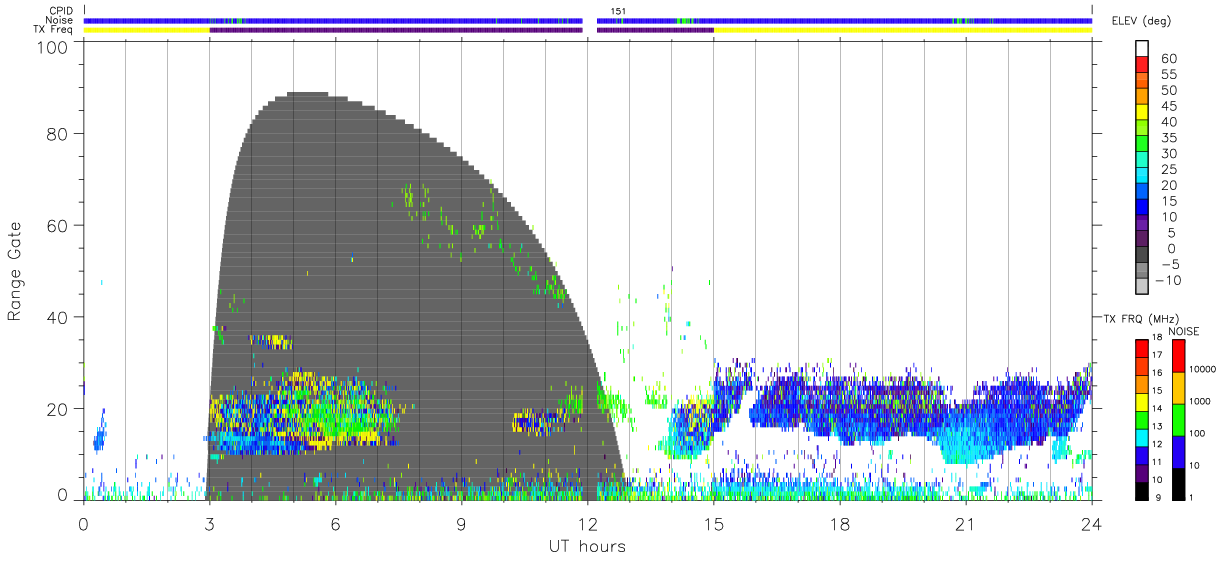Click the green ELEV swatch beside 35
This screenshot has height=567, width=1228.
1141,143
